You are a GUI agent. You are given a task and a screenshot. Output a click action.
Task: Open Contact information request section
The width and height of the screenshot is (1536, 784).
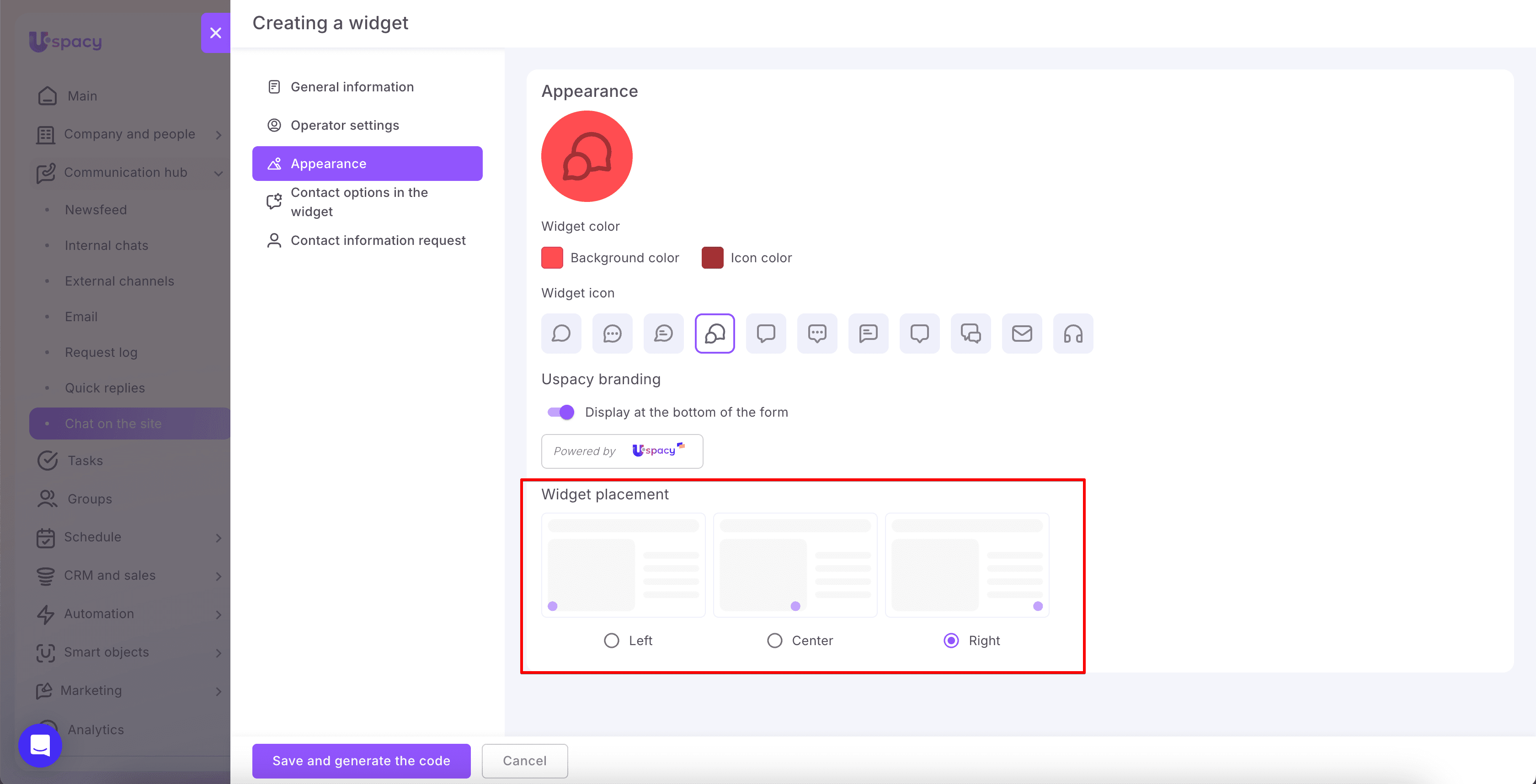367,240
